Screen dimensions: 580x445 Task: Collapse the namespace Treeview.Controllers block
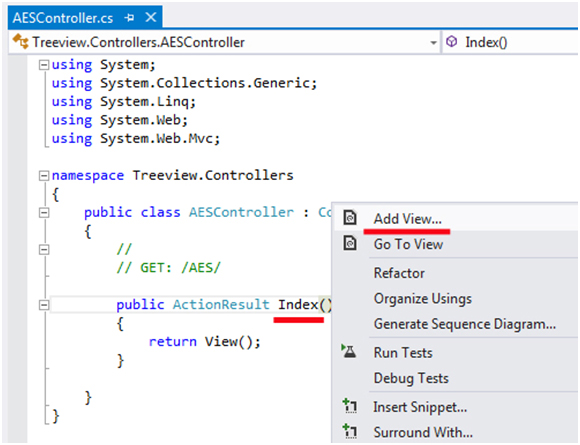(x=44, y=176)
